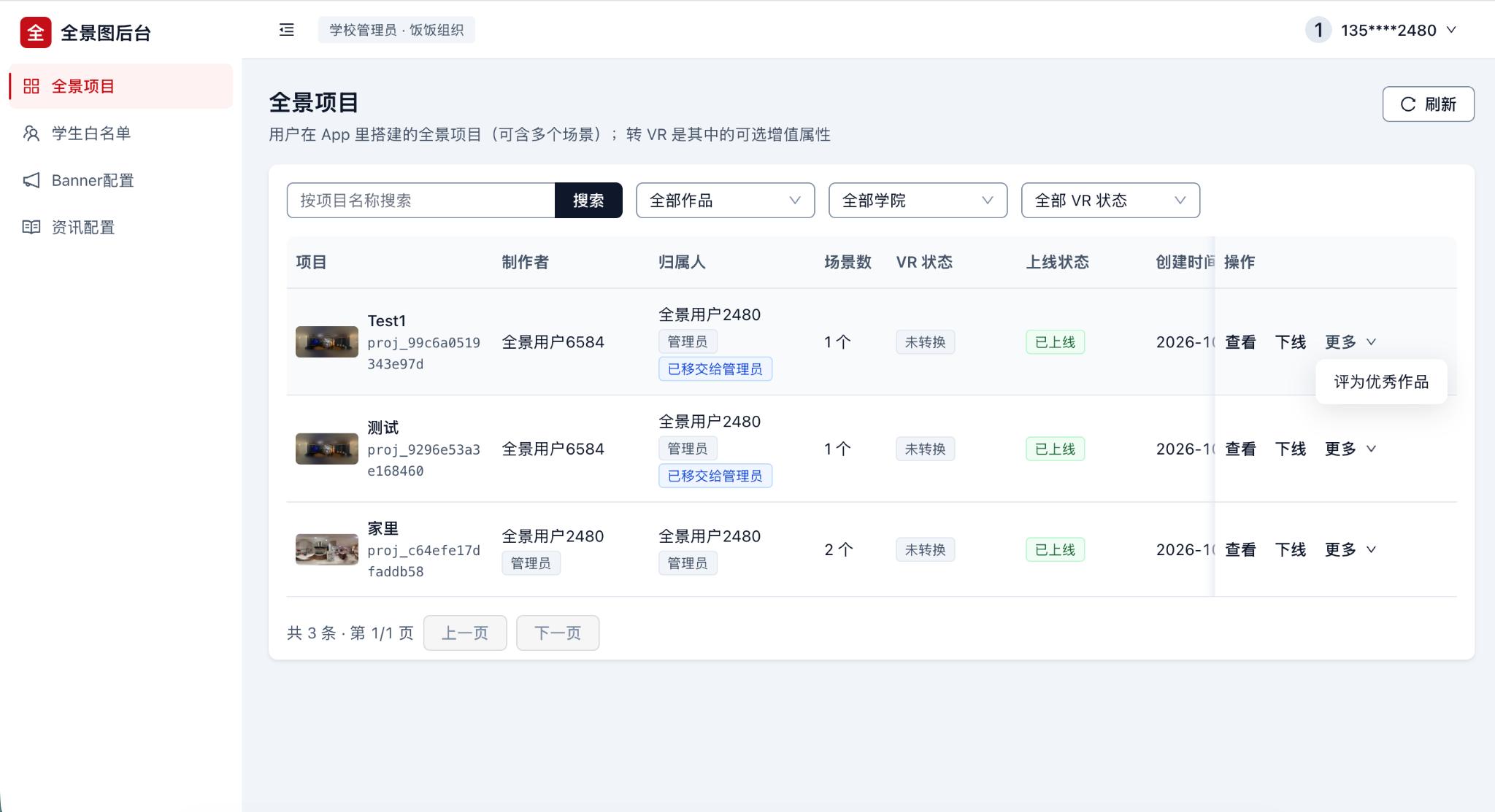
Task: Click 查看 for the Test1 project
Action: 1240,342
